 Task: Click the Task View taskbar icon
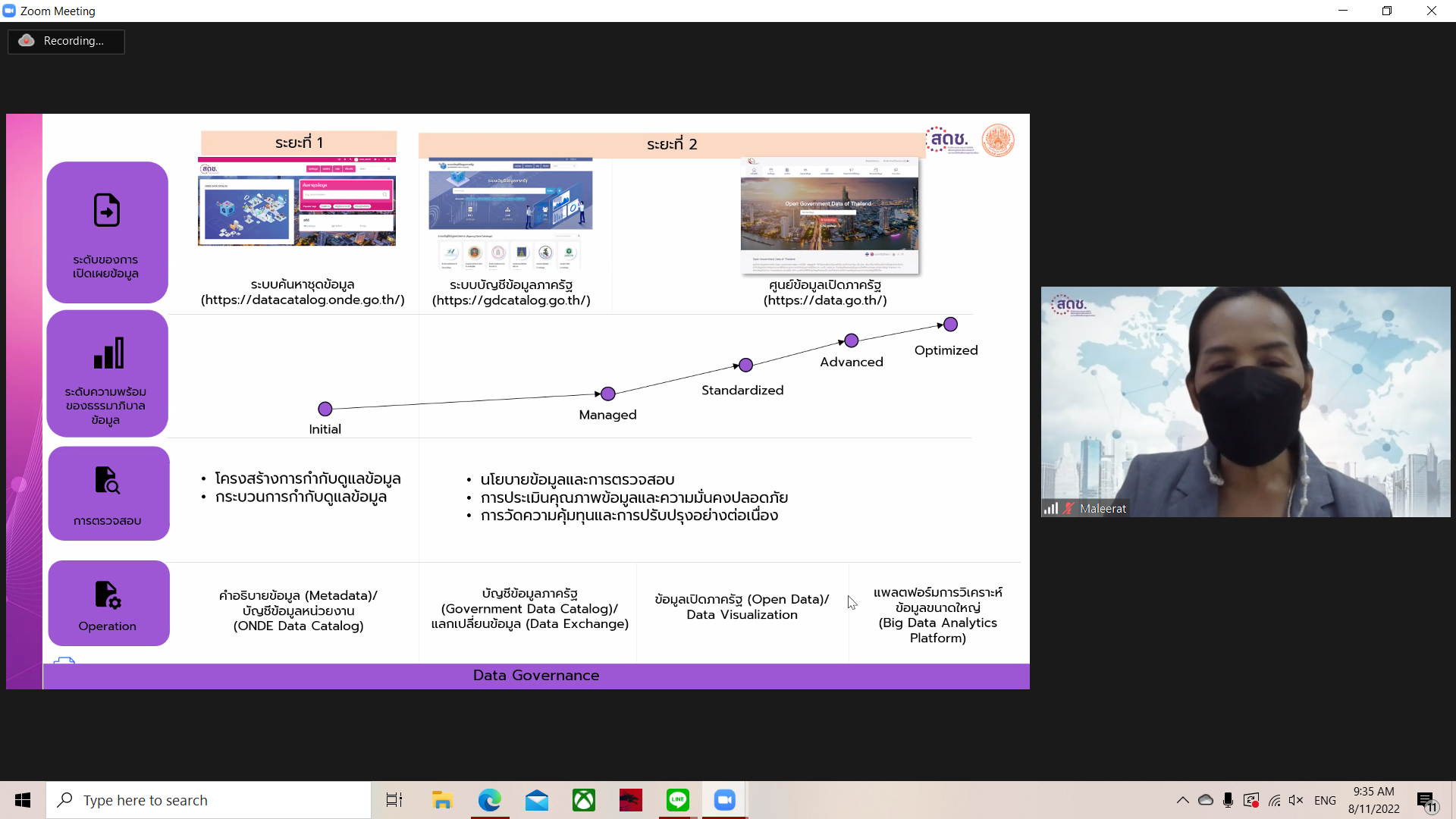pyautogui.click(x=394, y=800)
